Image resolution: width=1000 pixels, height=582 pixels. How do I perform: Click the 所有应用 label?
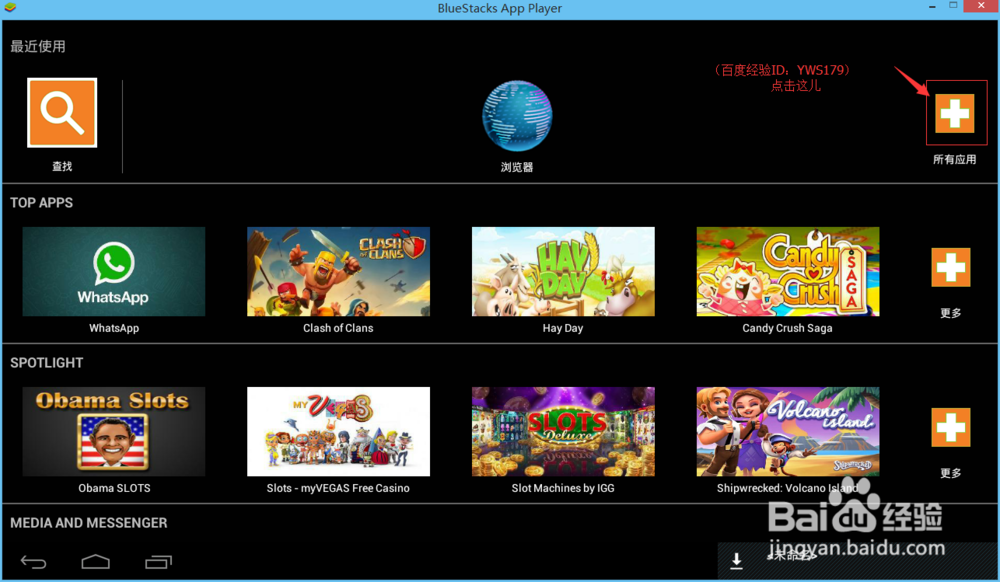tap(955, 159)
